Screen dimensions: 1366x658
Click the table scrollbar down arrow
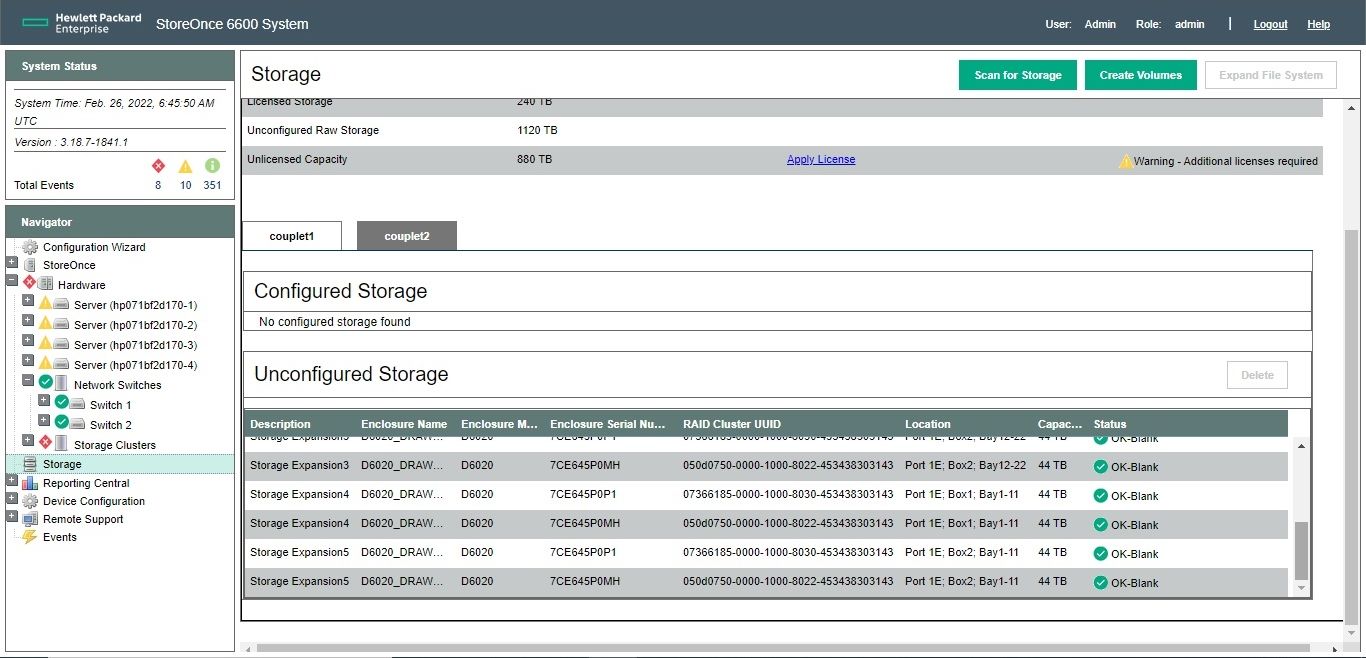click(x=1301, y=589)
